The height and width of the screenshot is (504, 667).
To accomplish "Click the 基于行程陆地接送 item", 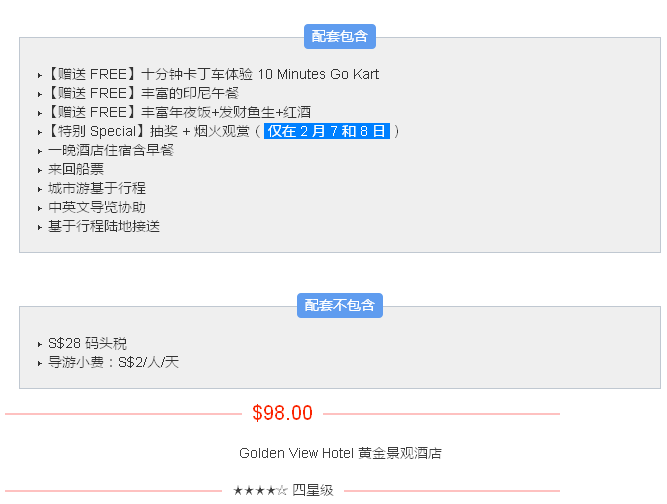I will [x=104, y=226].
